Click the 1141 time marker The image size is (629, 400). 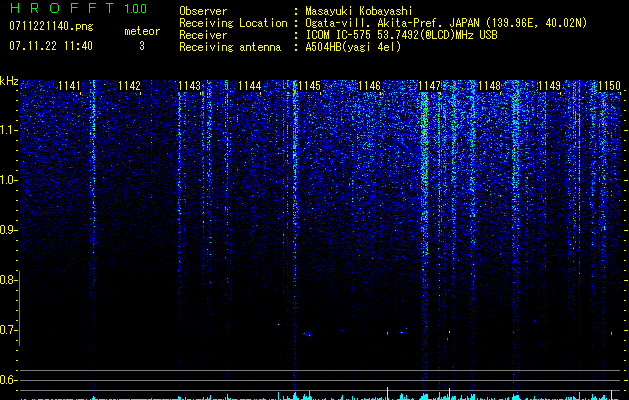click(x=69, y=86)
